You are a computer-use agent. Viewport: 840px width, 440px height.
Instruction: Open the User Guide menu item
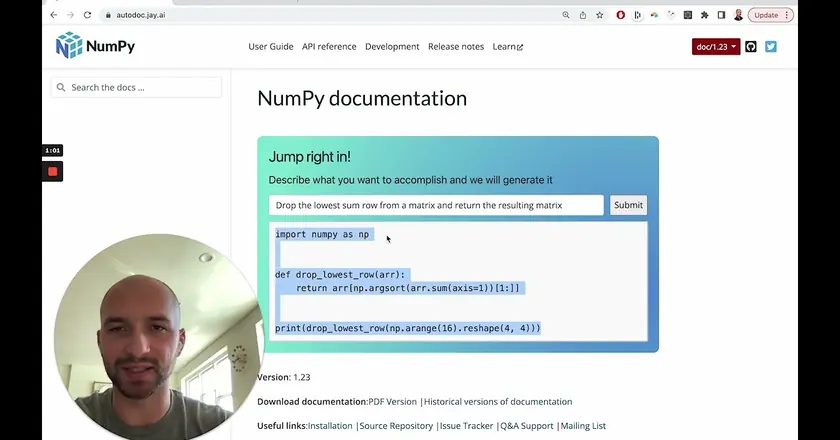tap(271, 47)
